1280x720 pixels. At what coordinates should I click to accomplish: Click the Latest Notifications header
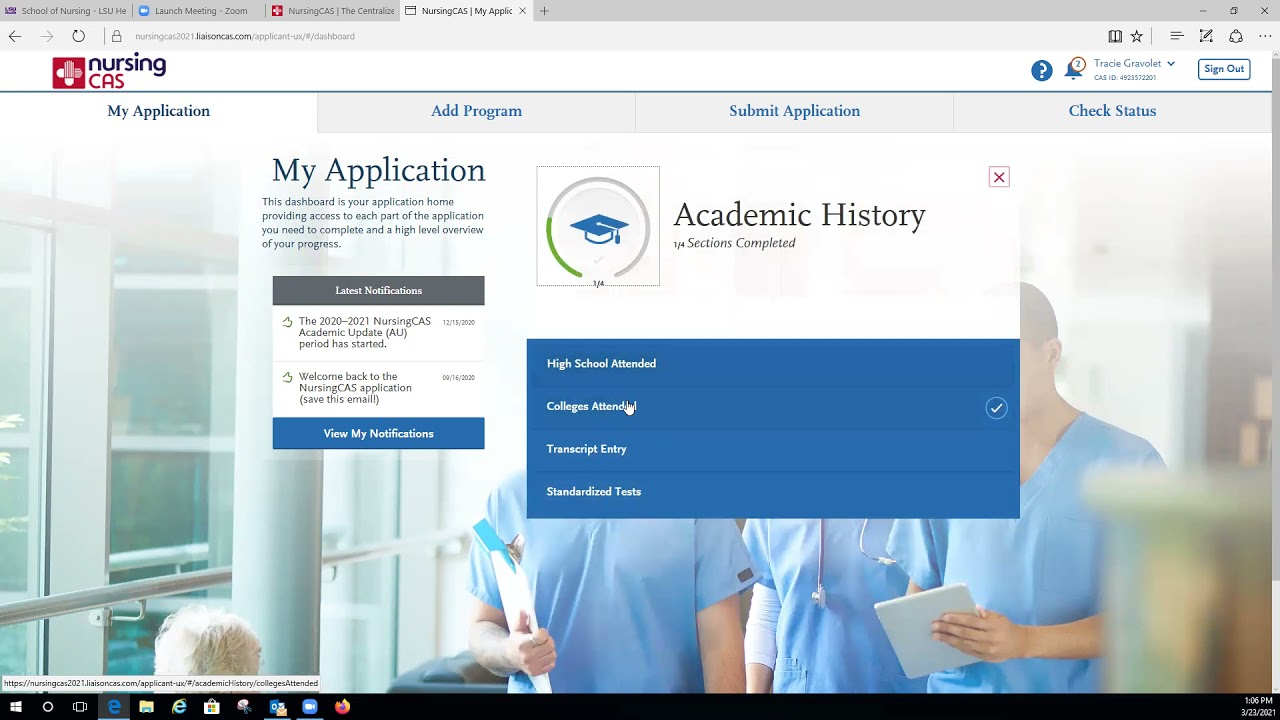coord(378,291)
